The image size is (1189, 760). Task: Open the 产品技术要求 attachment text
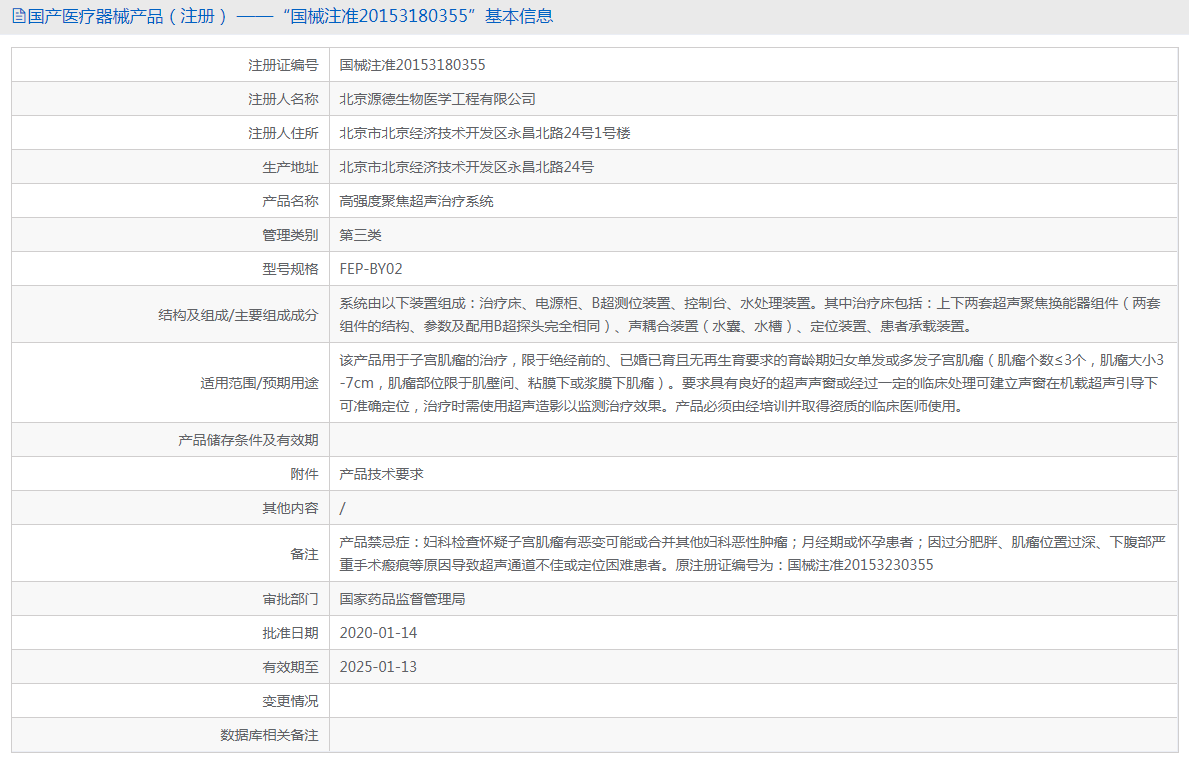(x=381, y=474)
